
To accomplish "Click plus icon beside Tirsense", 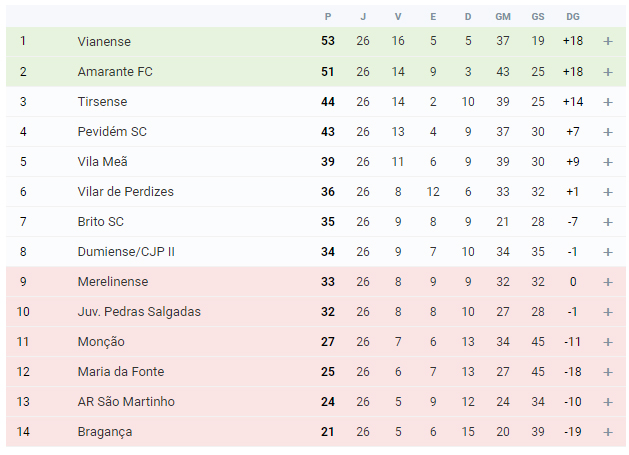I will pyautogui.click(x=608, y=102).
